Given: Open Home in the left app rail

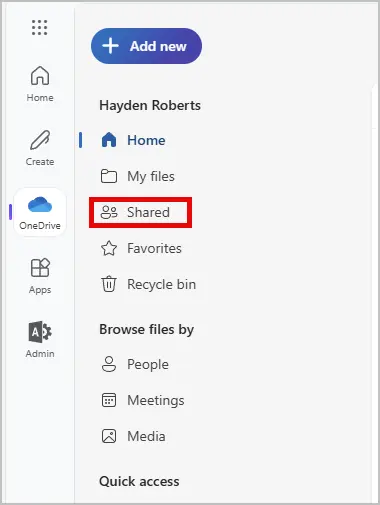Looking at the screenshot, I should click(x=40, y=84).
